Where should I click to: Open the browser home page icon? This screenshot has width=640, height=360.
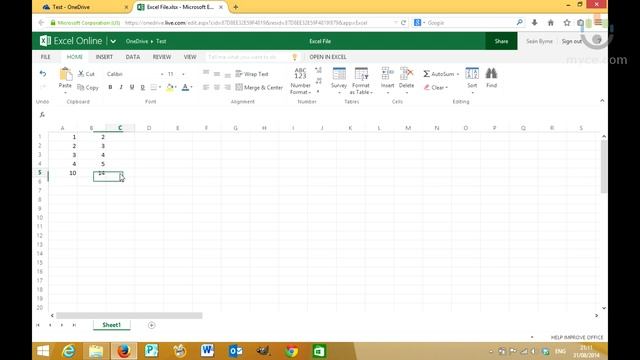pyautogui.click(x=551, y=23)
